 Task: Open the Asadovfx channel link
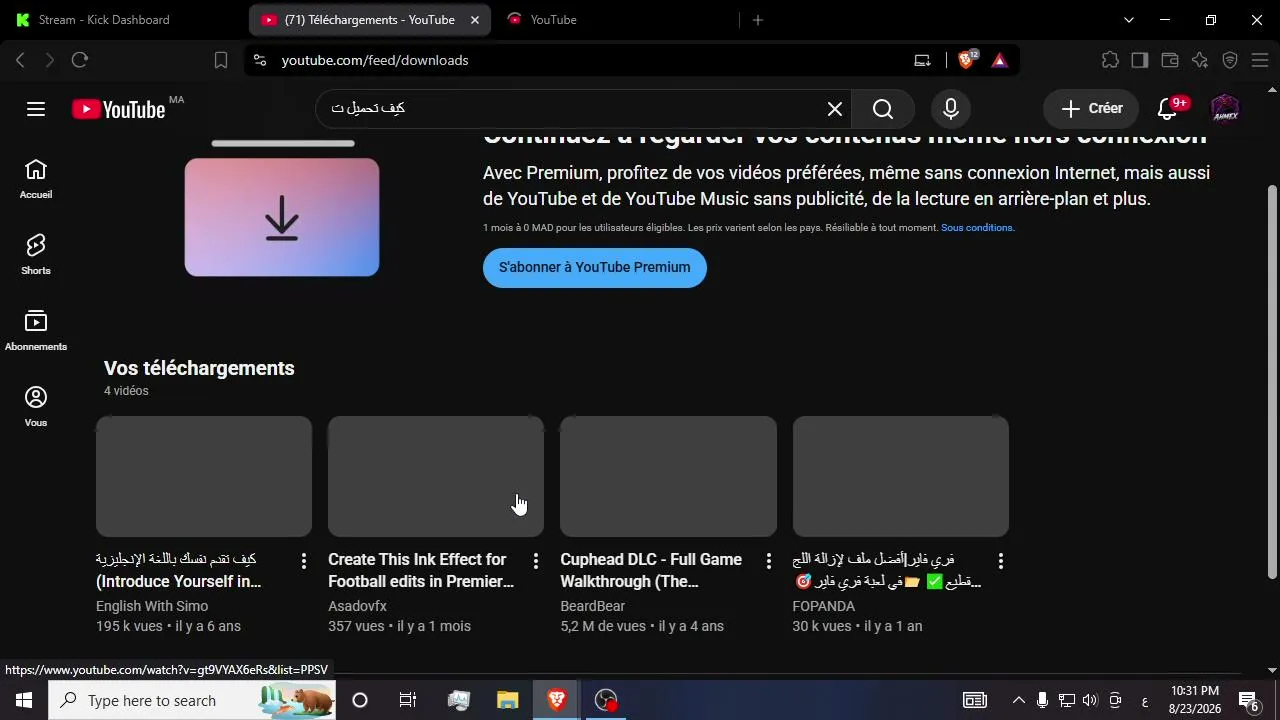point(357,606)
